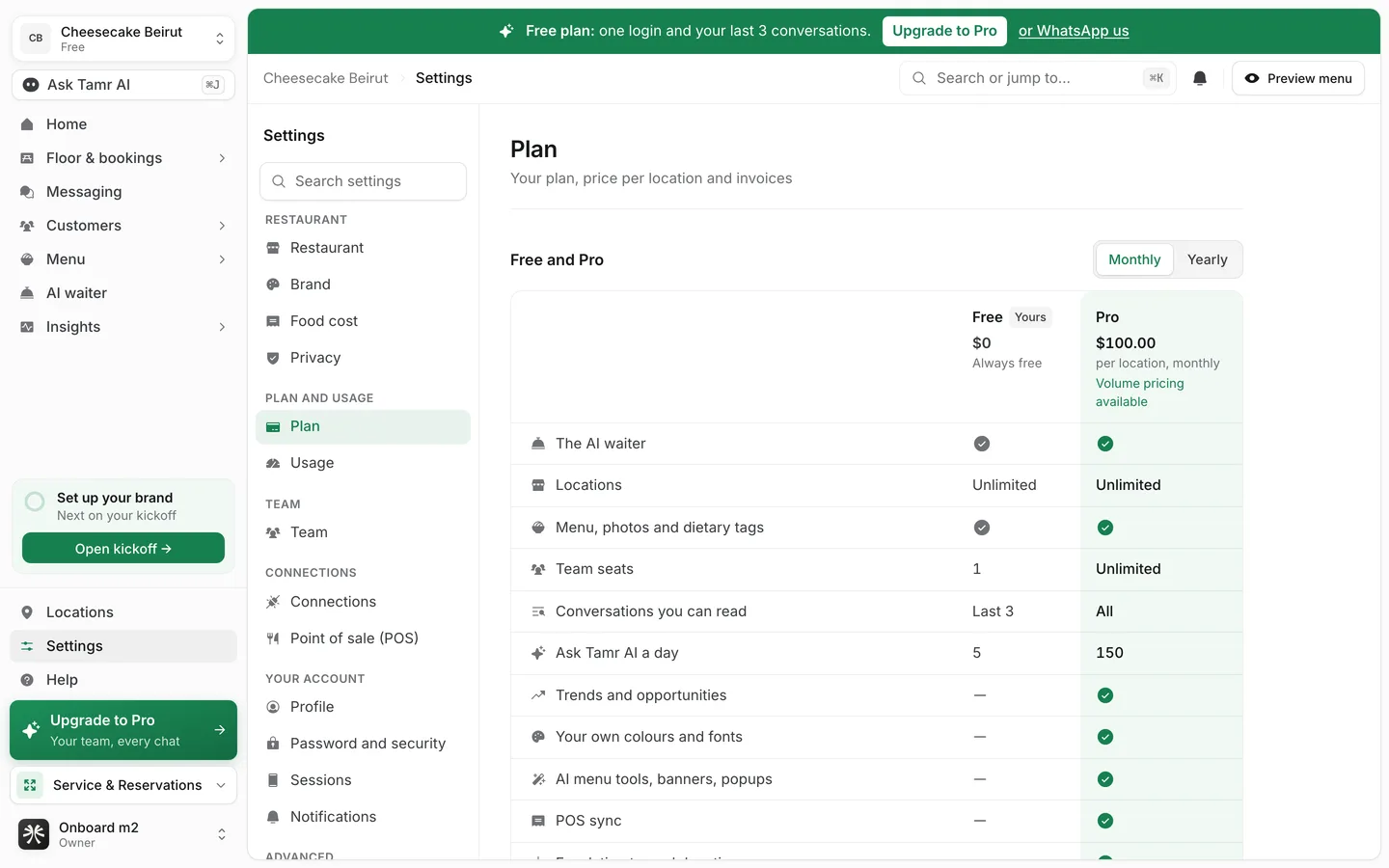
Task: Go to Notifications settings
Action: [363, 817]
